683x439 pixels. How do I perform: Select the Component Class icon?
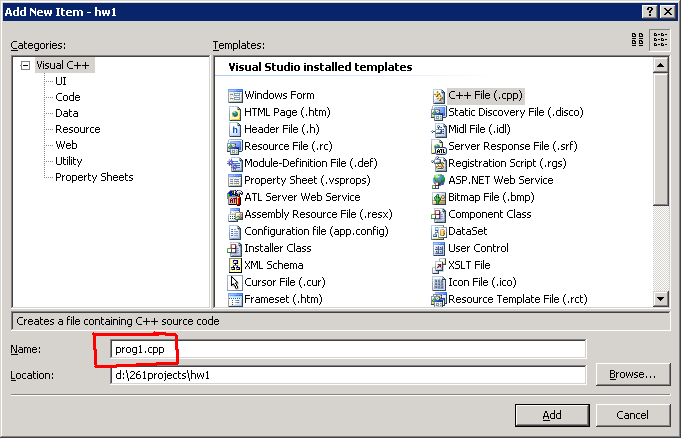[439, 214]
